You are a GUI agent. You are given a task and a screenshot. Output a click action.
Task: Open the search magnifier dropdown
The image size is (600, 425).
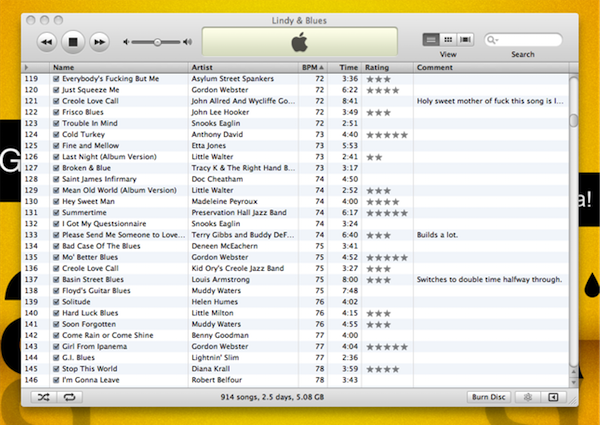coord(492,40)
